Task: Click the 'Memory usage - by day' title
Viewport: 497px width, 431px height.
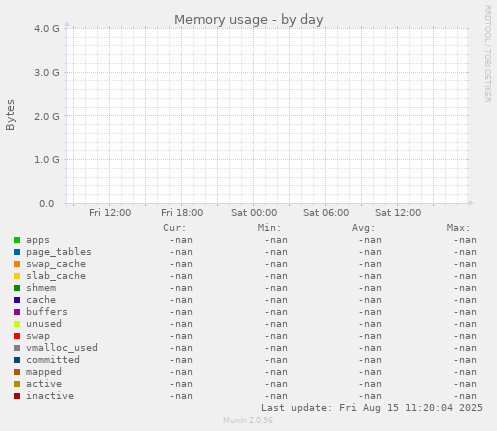Action: point(249,20)
